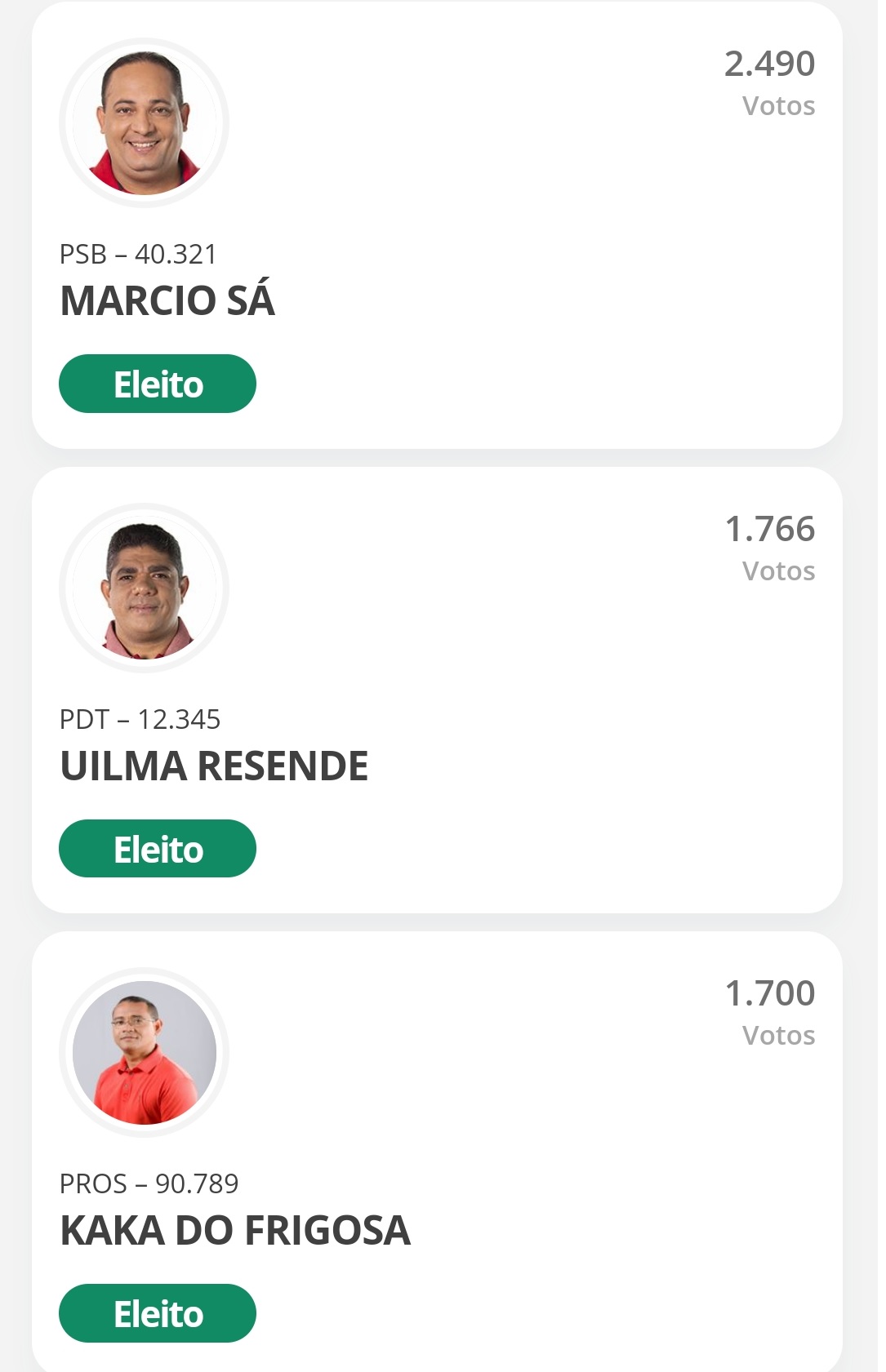Select the 1.766 vote count
The image size is (886, 1372).
[x=769, y=529]
